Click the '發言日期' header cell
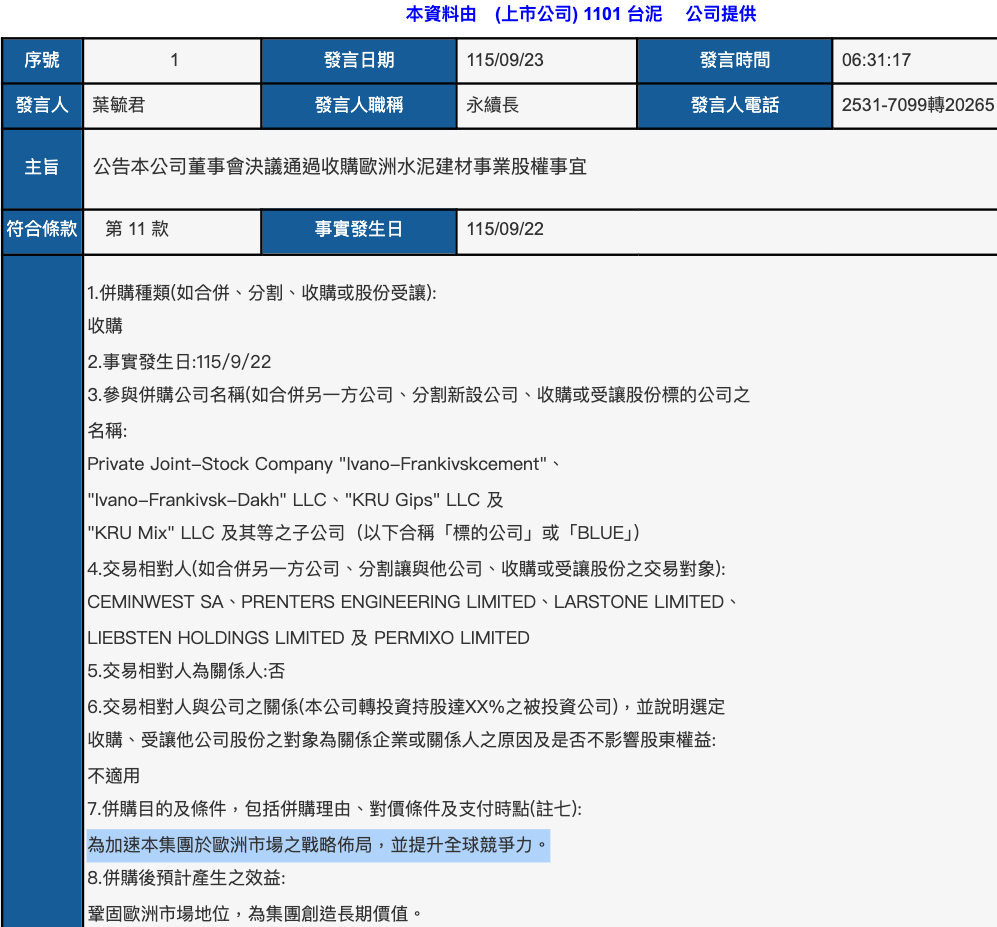The width and height of the screenshot is (997, 927). (x=359, y=60)
